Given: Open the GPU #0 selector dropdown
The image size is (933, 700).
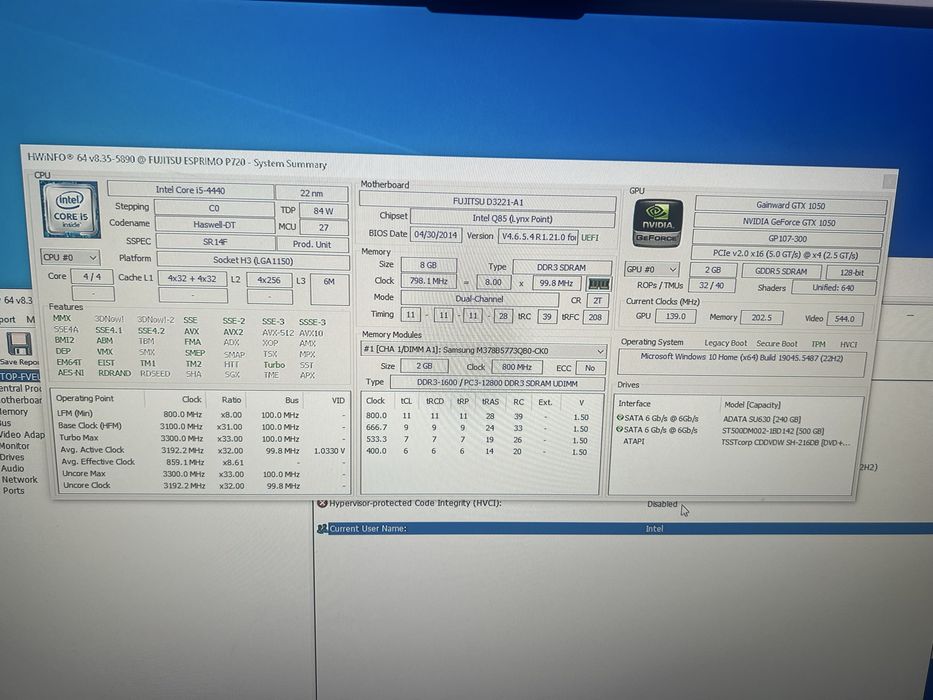Looking at the screenshot, I should (651, 269).
